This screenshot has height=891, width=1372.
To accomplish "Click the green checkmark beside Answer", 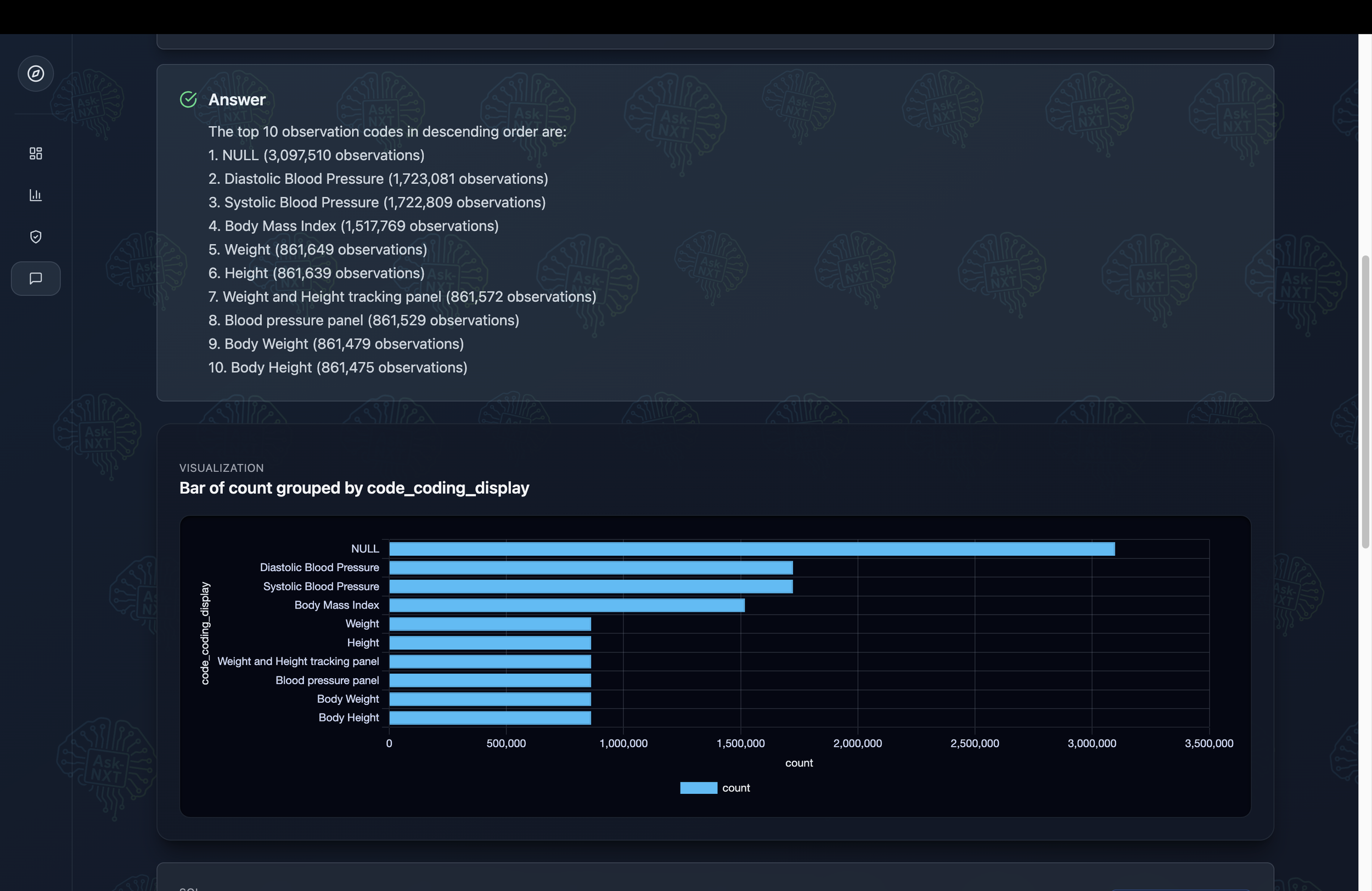I will tap(188, 100).
